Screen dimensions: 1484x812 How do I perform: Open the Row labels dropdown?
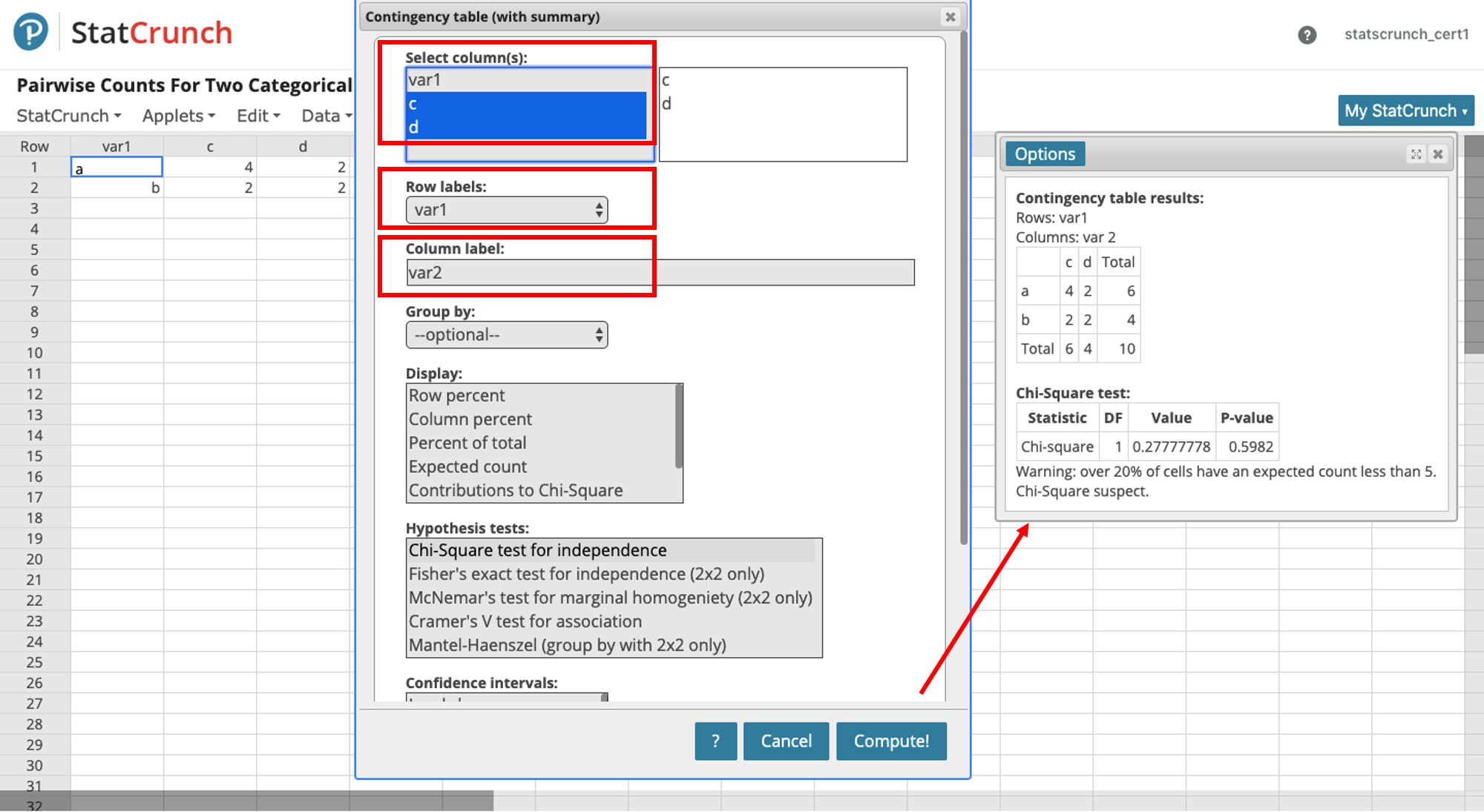click(x=507, y=210)
